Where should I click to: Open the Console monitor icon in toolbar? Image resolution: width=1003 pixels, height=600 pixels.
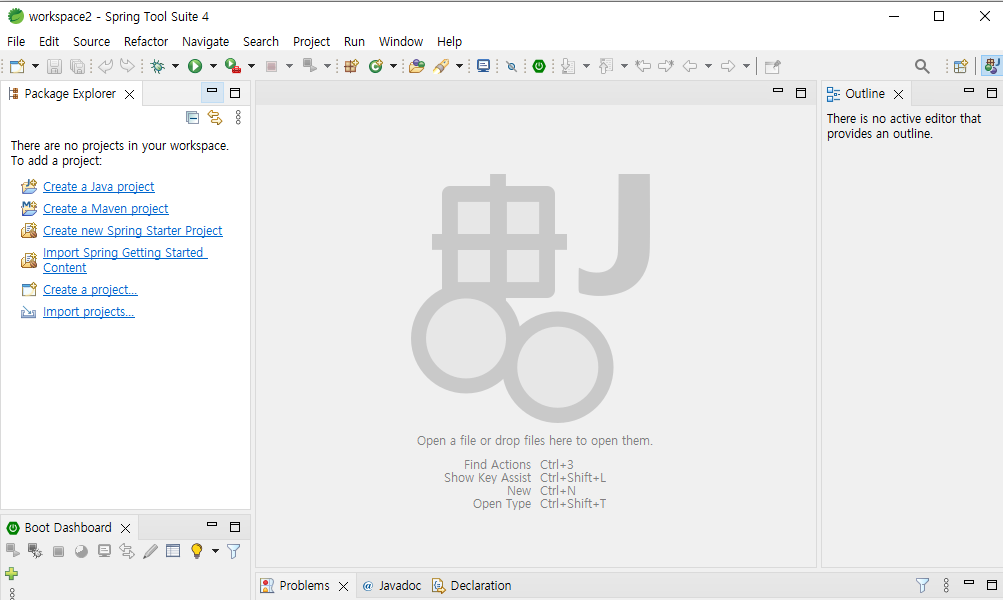tap(484, 66)
